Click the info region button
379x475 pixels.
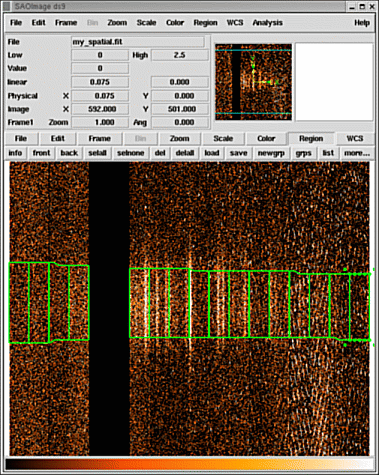15,153
